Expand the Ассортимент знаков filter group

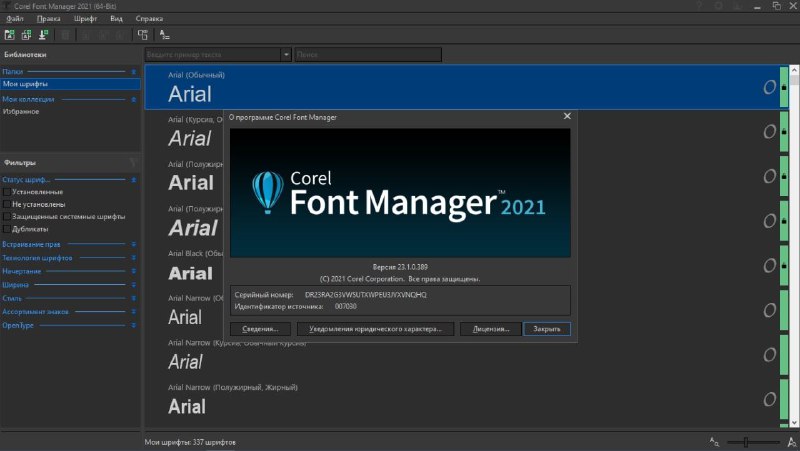(x=134, y=312)
